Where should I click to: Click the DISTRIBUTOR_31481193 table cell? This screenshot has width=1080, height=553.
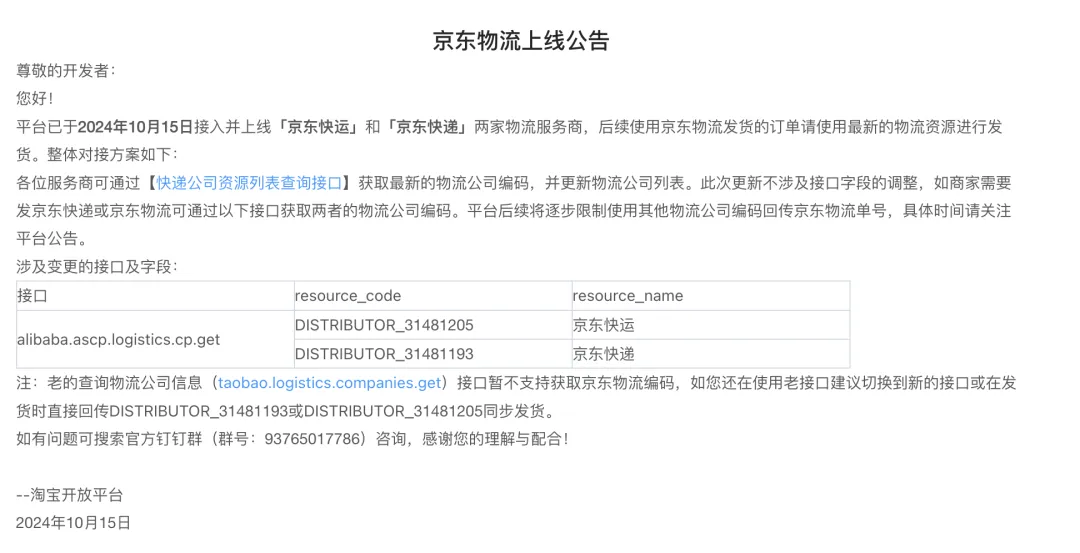point(433,354)
